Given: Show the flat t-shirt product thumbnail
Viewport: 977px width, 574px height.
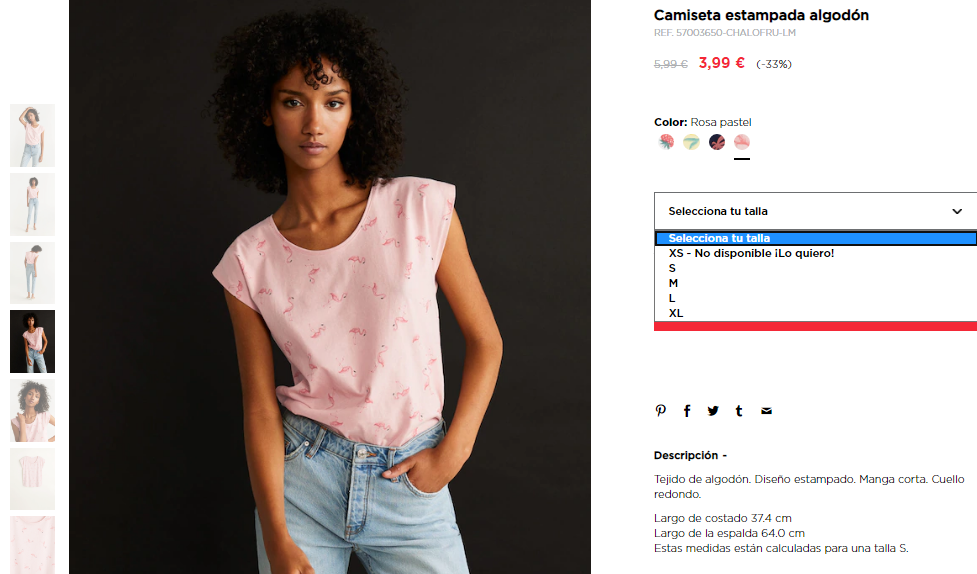Looking at the screenshot, I should [32, 479].
